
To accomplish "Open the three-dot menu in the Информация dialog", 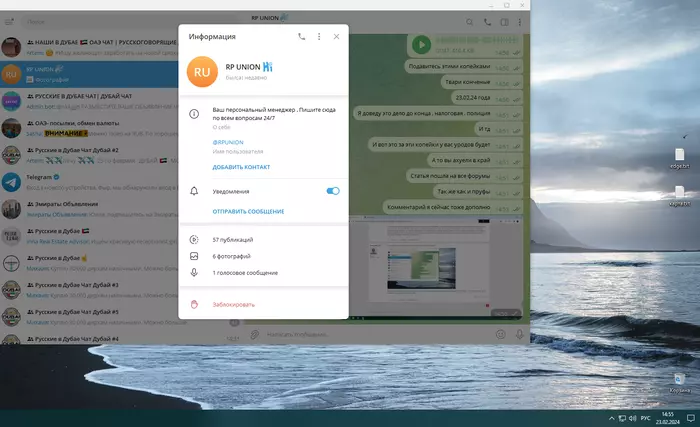I will click(x=319, y=37).
